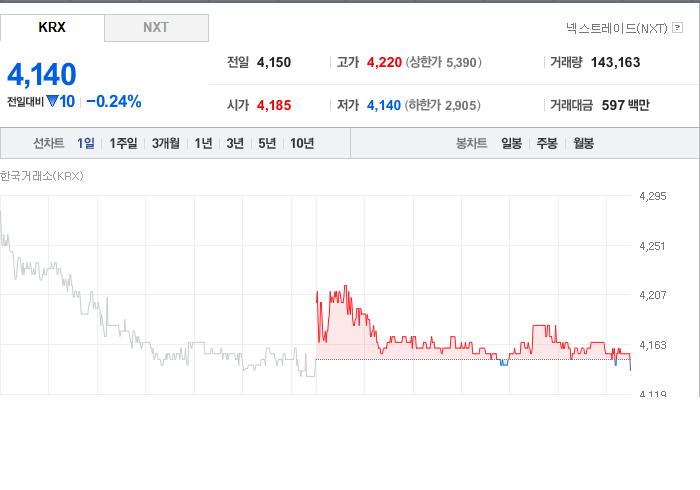Show the 일봉 daily candle chart
The height and width of the screenshot is (490, 700).
511,143
